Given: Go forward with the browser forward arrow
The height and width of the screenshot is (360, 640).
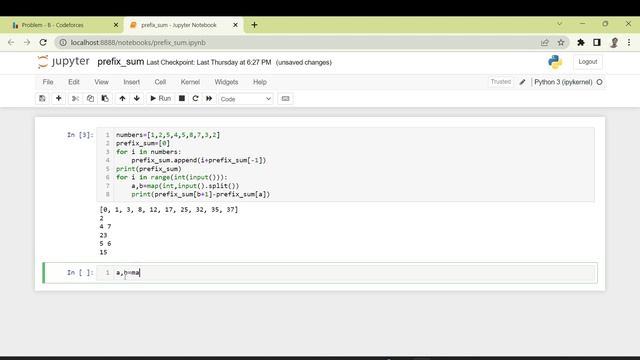Looking at the screenshot, I should coord(27,42).
